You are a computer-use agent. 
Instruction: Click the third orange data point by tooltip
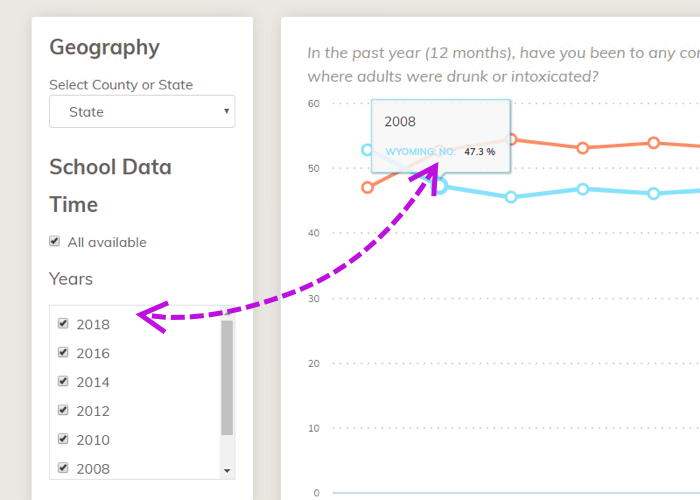coord(512,139)
